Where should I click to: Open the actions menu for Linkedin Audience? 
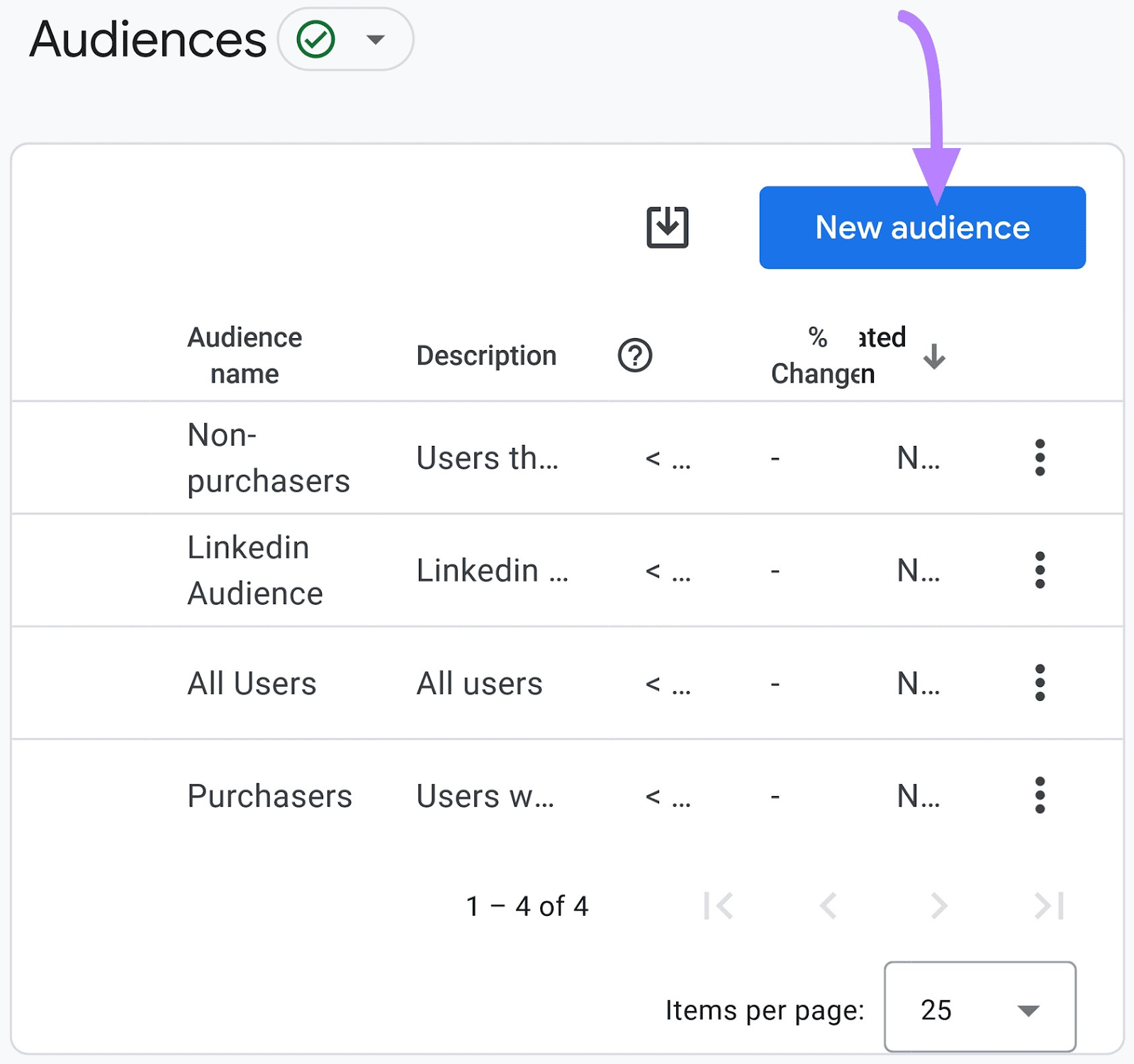click(x=1040, y=570)
